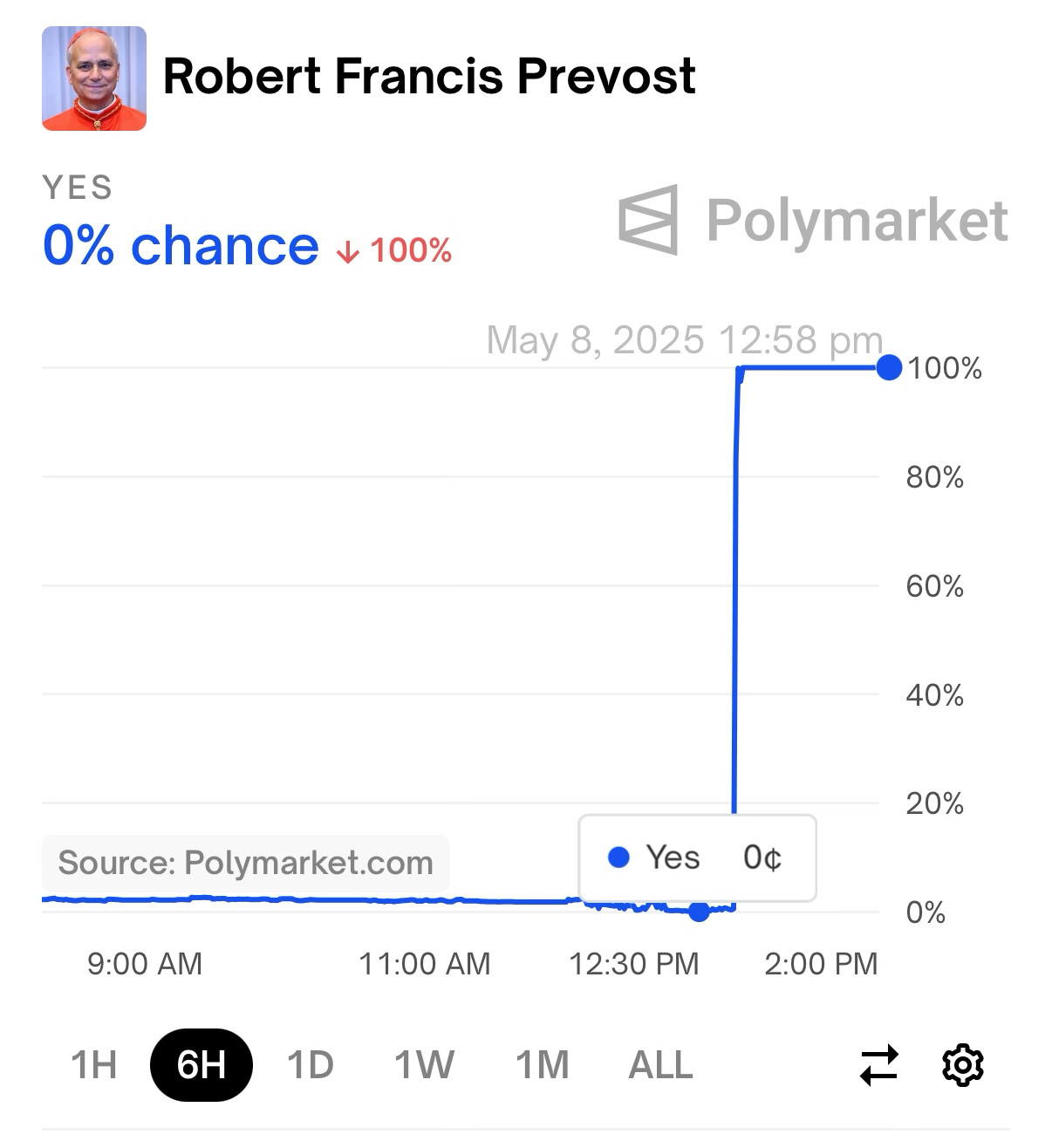Image resolution: width=1052 pixels, height=1148 pixels.
Task: Switch chart to 1M range
Action: pyautogui.click(x=542, y=1065)
